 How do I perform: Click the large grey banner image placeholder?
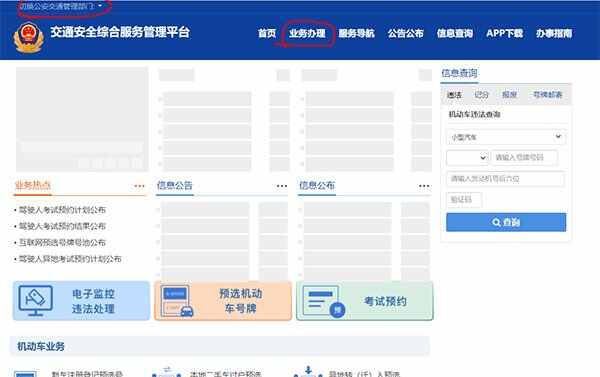click(x=82, y=119)
